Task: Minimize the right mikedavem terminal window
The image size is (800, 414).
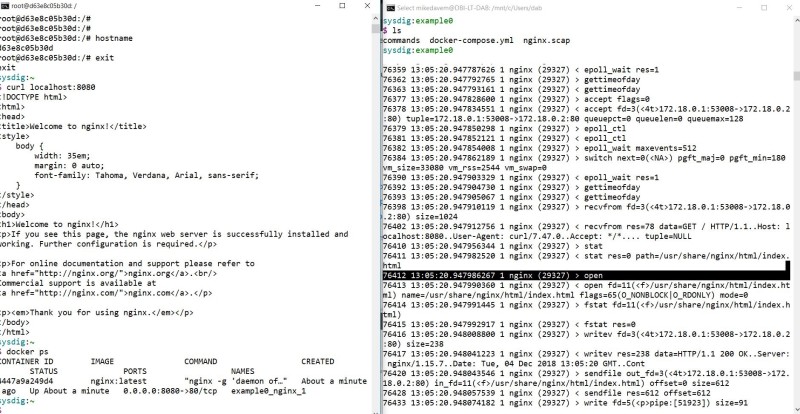Action: tap(738, 8)
